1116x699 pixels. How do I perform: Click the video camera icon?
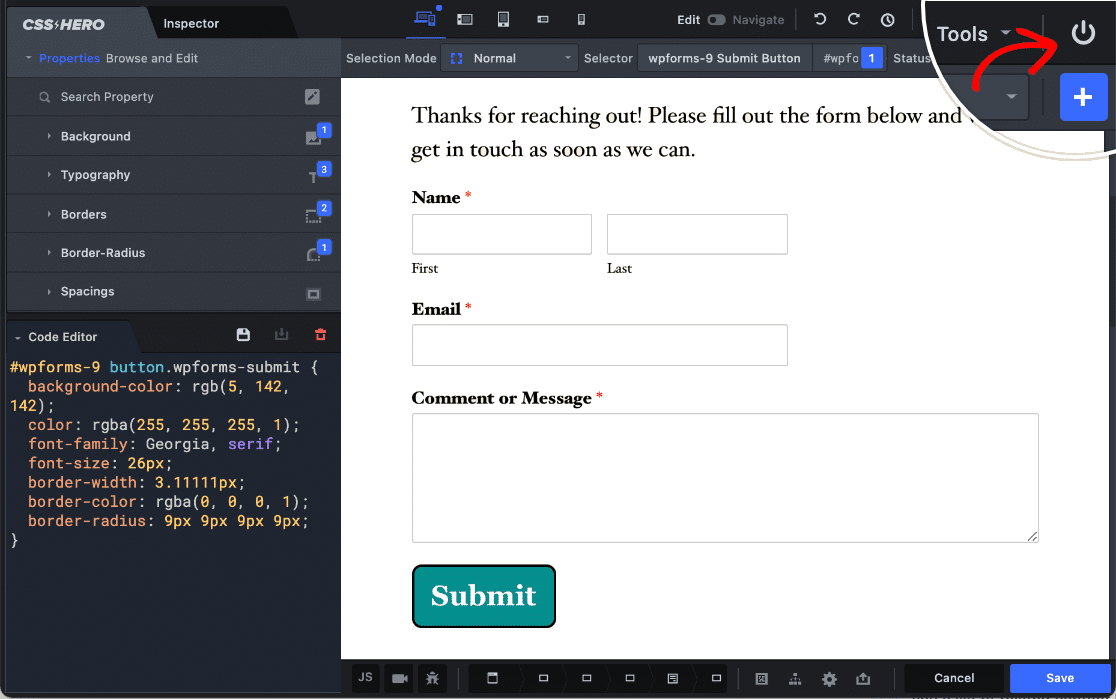(400, 678)
